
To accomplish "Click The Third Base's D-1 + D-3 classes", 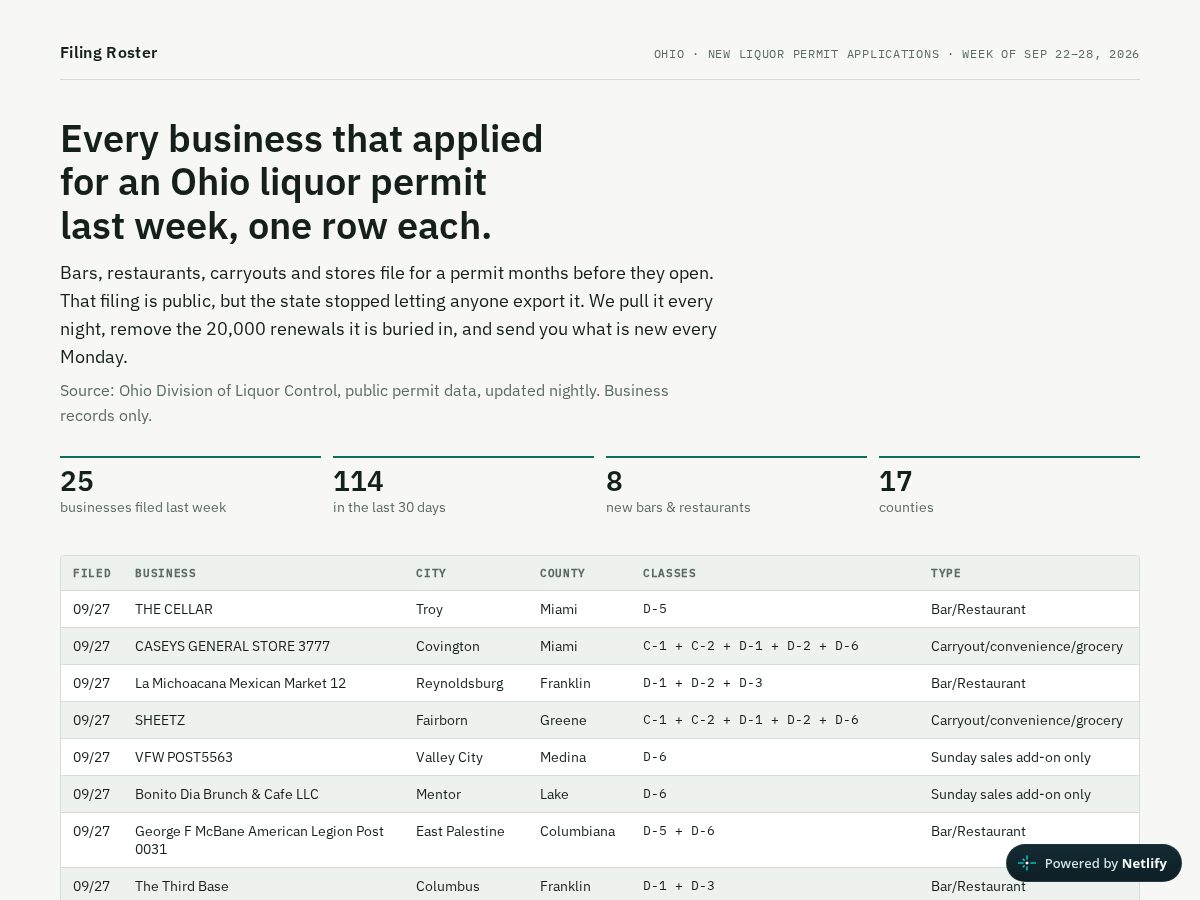I will coord(679,886).
